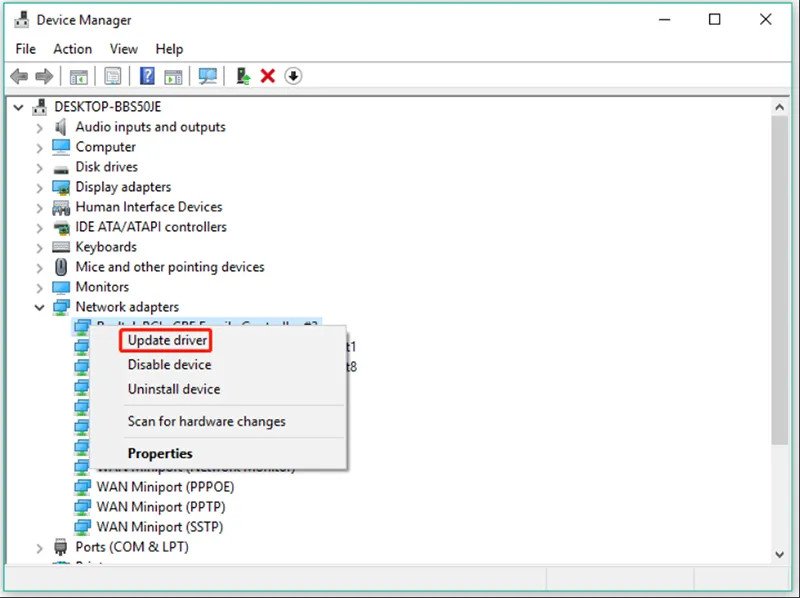
Task: Click the blue Help question mark icon
Action: point(147,76)
